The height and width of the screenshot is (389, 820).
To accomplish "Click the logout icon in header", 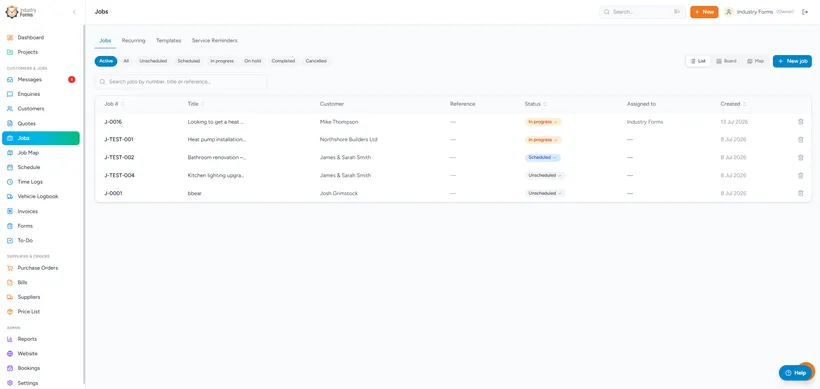I will pos(805,12).
